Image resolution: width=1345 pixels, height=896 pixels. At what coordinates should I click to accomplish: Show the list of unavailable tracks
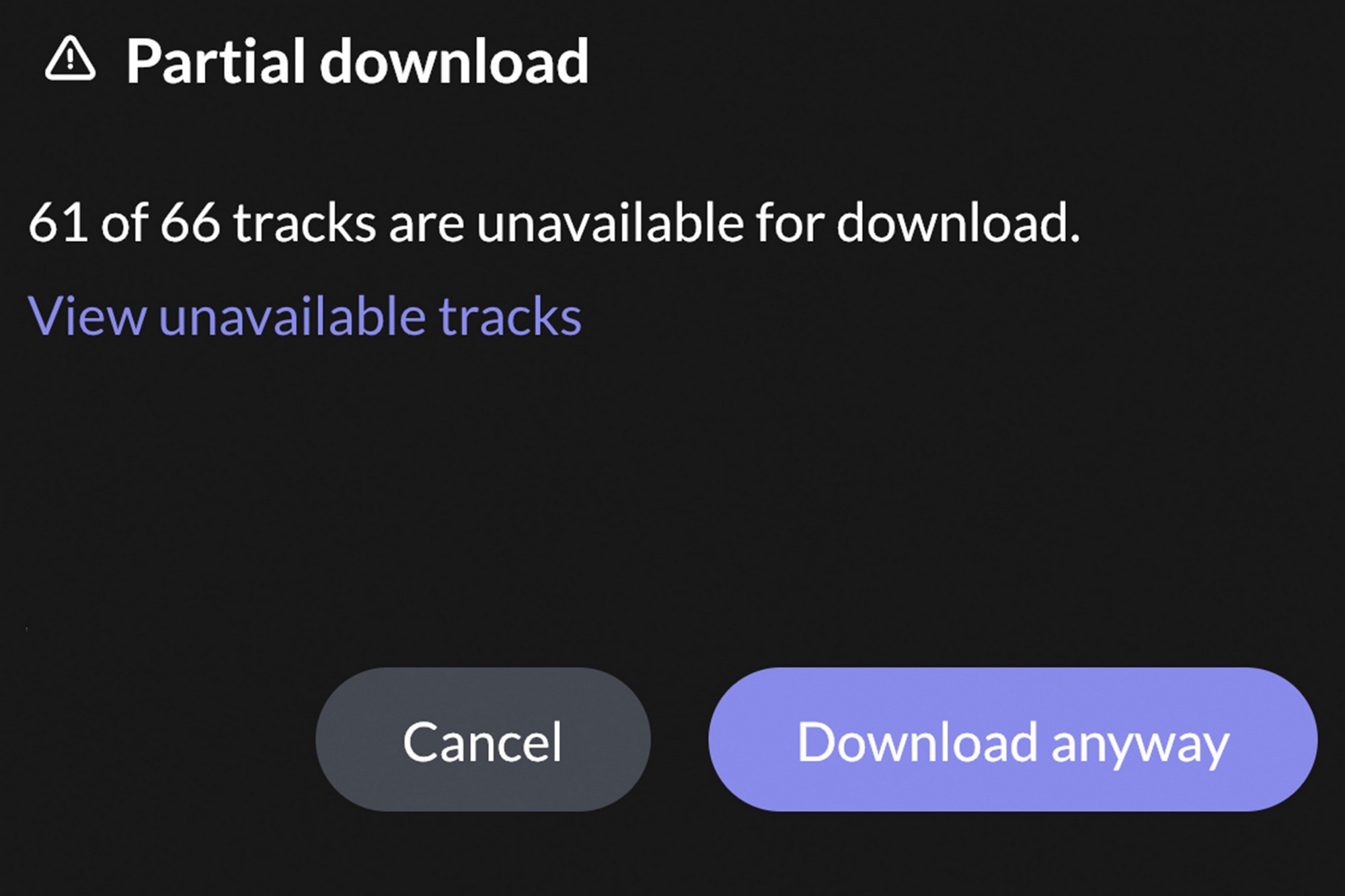(305, 316)
